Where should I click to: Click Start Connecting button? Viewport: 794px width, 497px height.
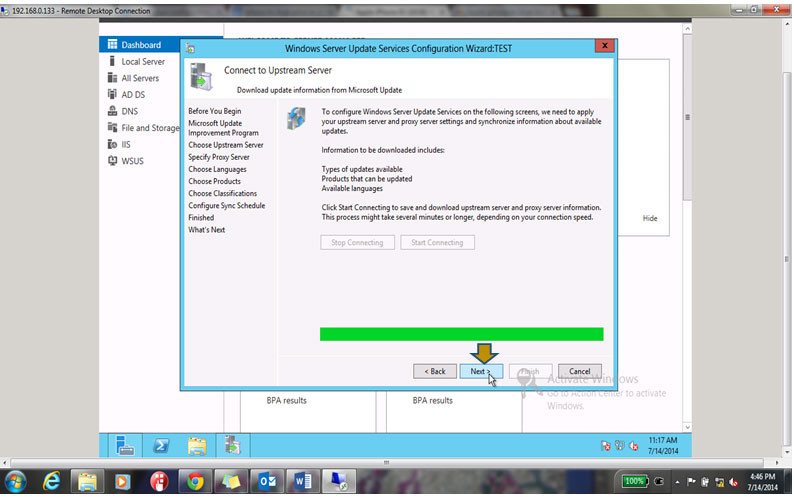(437, 242)
